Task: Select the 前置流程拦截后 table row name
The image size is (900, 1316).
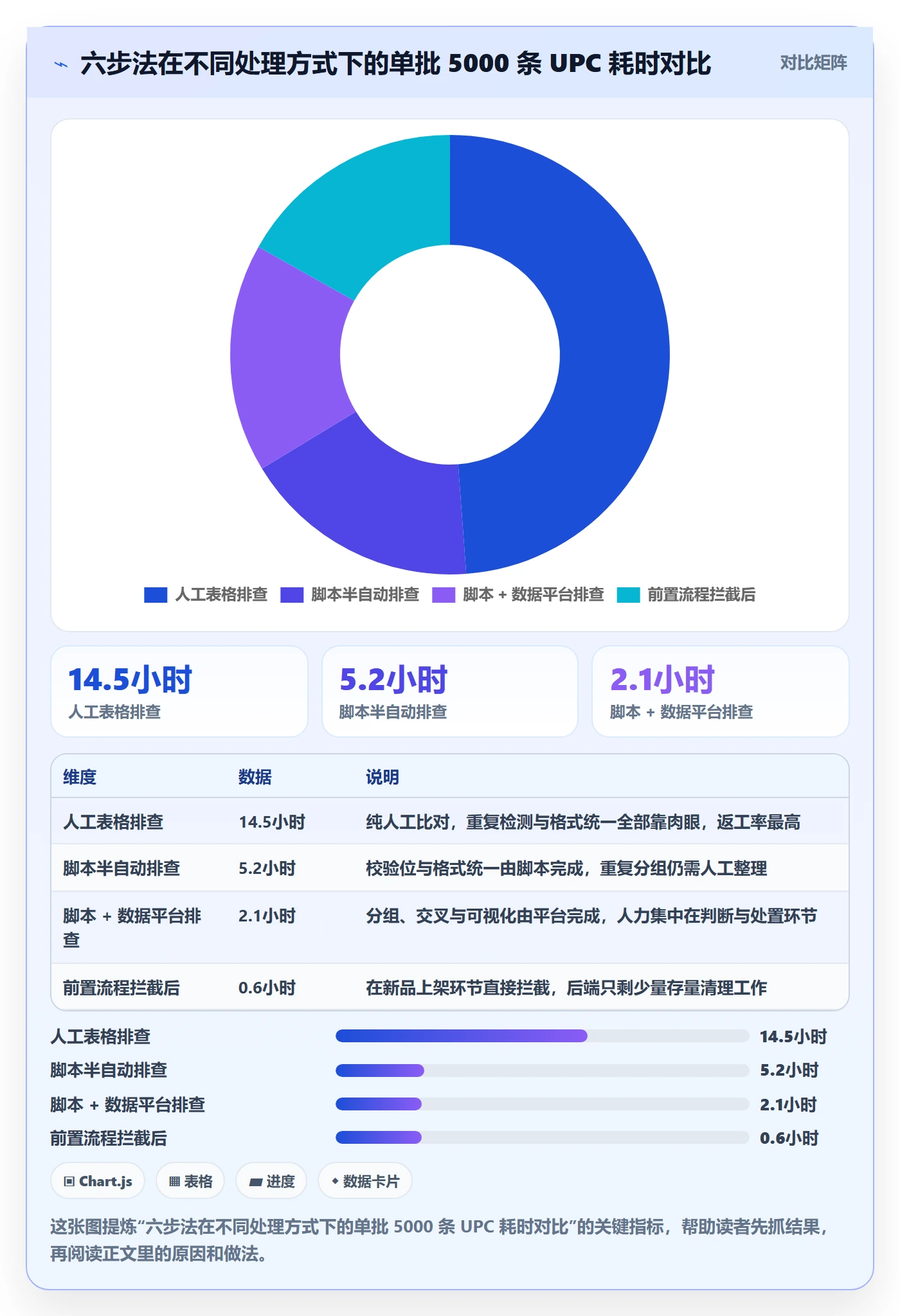Action: [122, 988]
